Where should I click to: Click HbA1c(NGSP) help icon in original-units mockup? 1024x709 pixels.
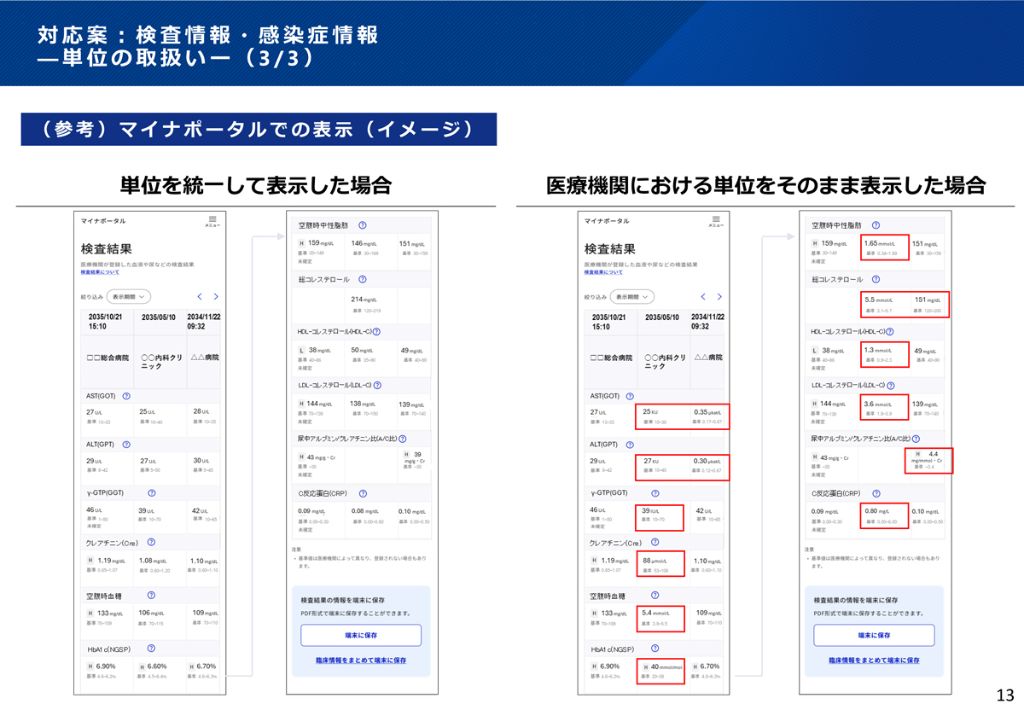point(655,648)
